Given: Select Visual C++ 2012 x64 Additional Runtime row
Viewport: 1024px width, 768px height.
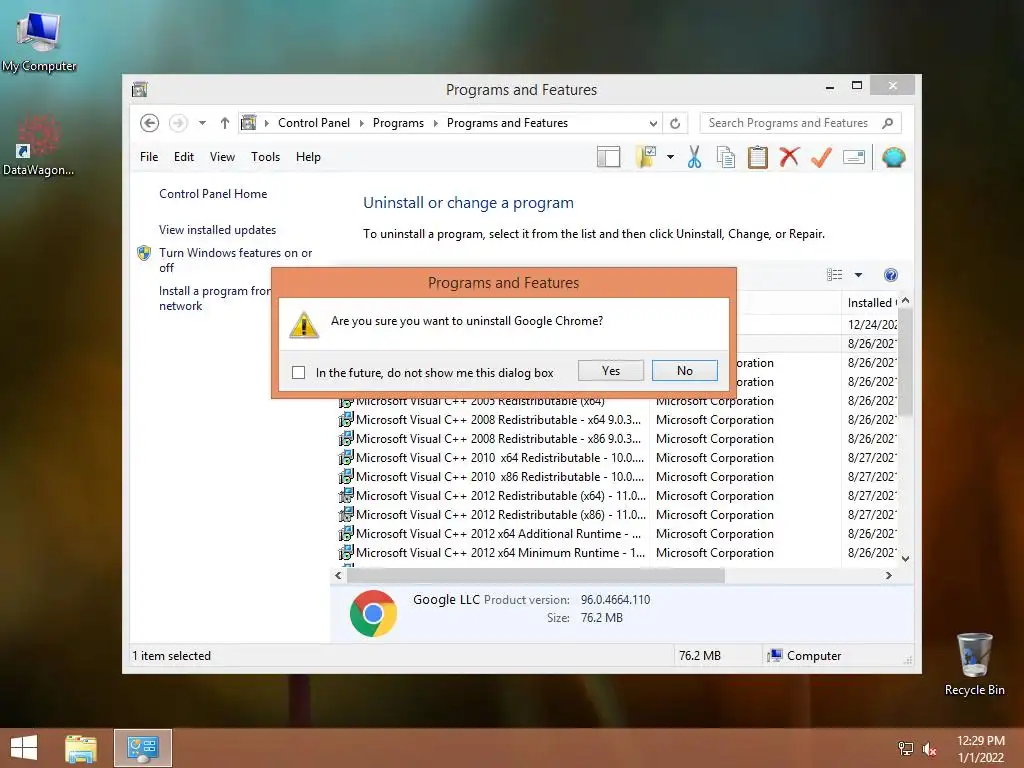Looking at the screenshot, I should click(x=617, y=534).
